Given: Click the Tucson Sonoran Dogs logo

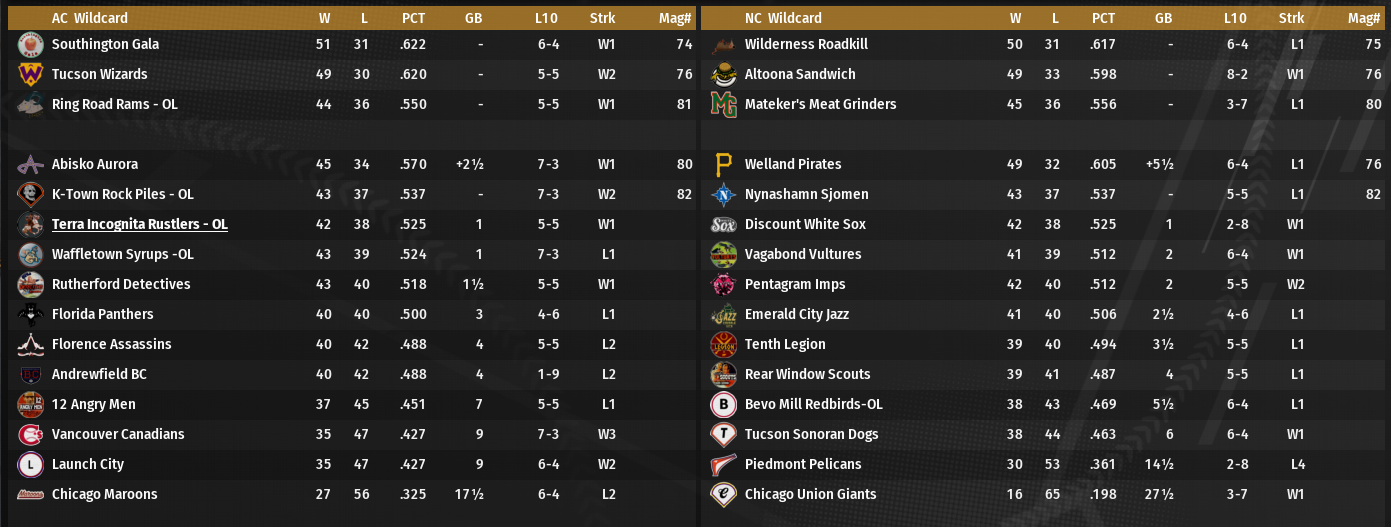Looking at the screenshot, I should (x=723, y=434).
